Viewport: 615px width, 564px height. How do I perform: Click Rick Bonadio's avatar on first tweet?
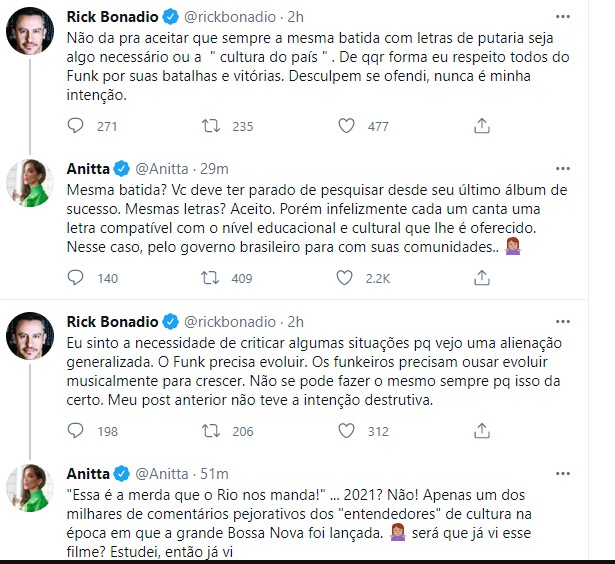click(x=30, y=31)
